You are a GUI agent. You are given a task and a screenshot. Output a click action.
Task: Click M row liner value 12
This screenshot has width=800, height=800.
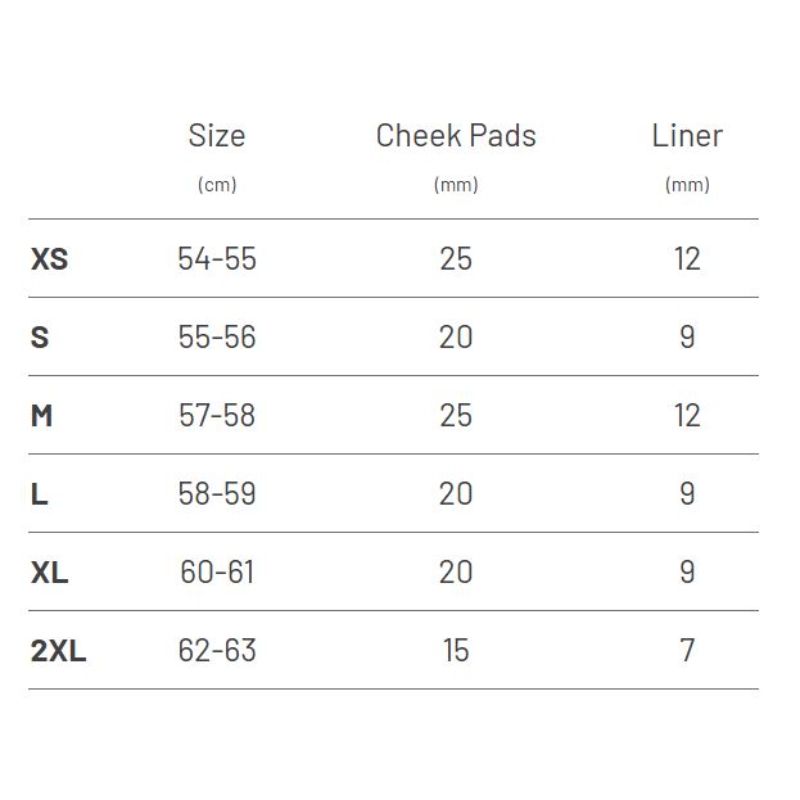(x=687, y=415)
